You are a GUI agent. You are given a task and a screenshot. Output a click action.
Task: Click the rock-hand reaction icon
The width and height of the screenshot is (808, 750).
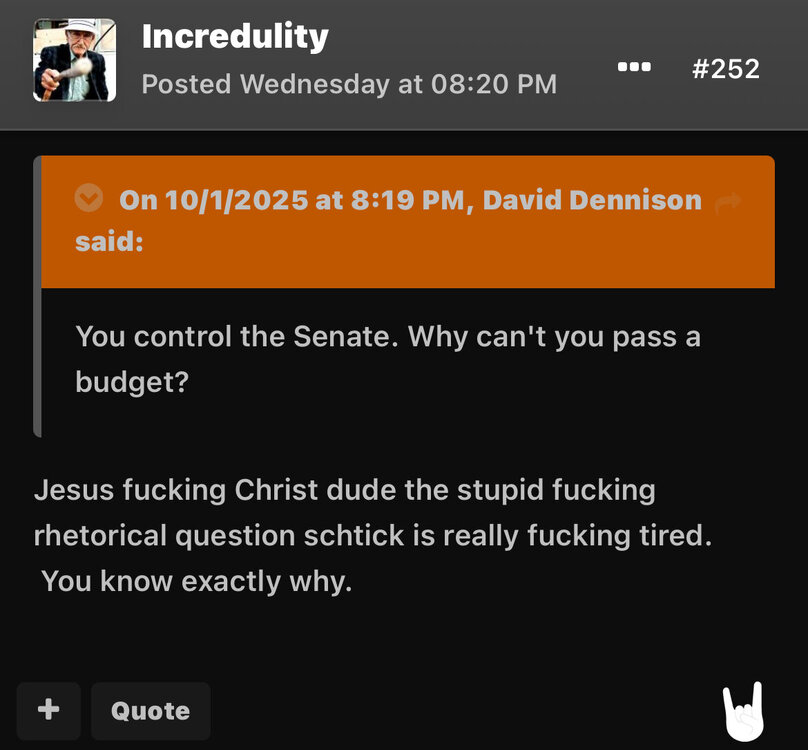743,712
